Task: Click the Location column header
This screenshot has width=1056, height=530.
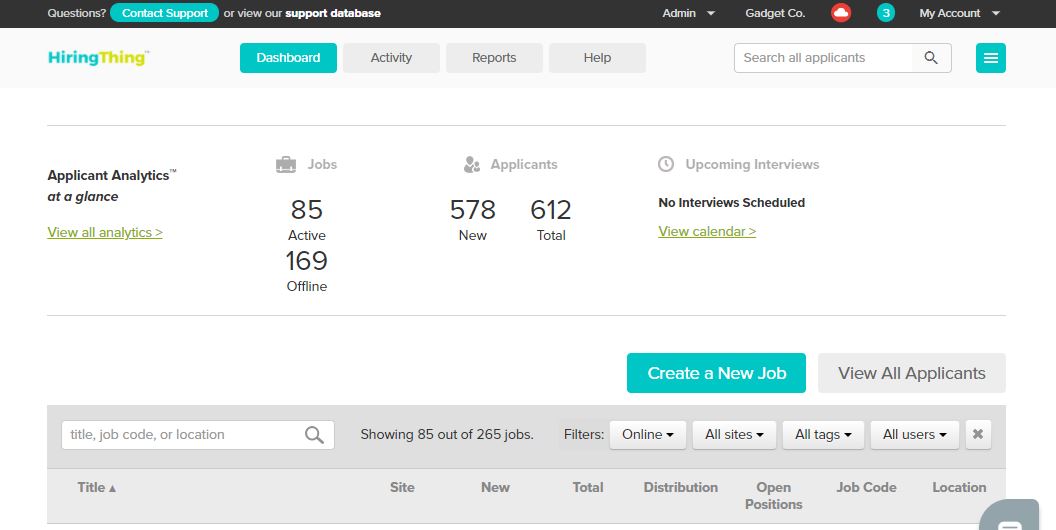Action: (x=959, y=488)
